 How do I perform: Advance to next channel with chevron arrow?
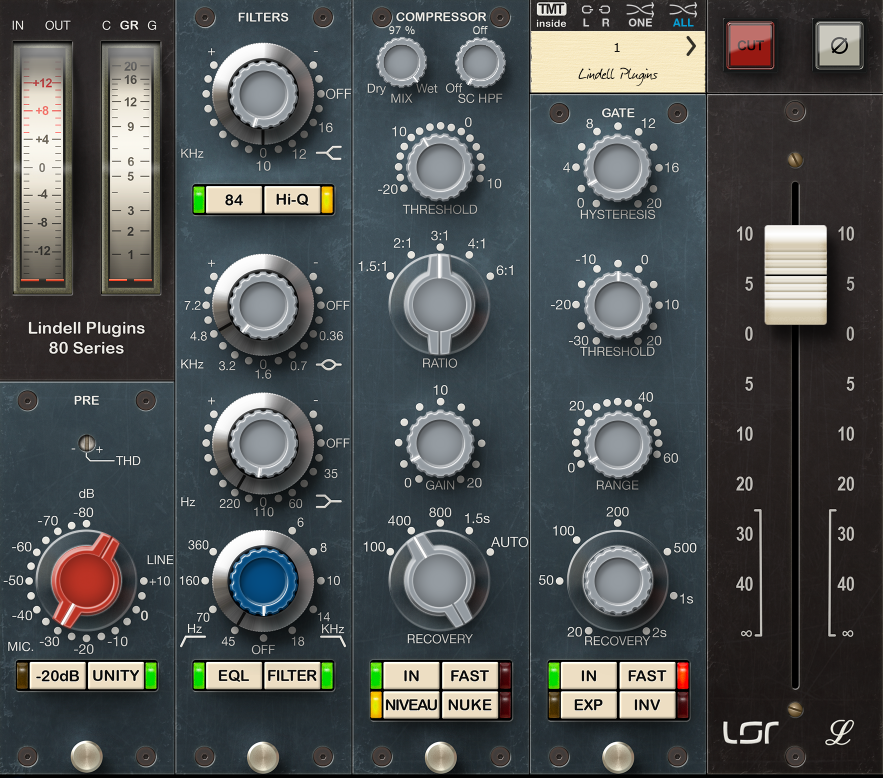691,47
